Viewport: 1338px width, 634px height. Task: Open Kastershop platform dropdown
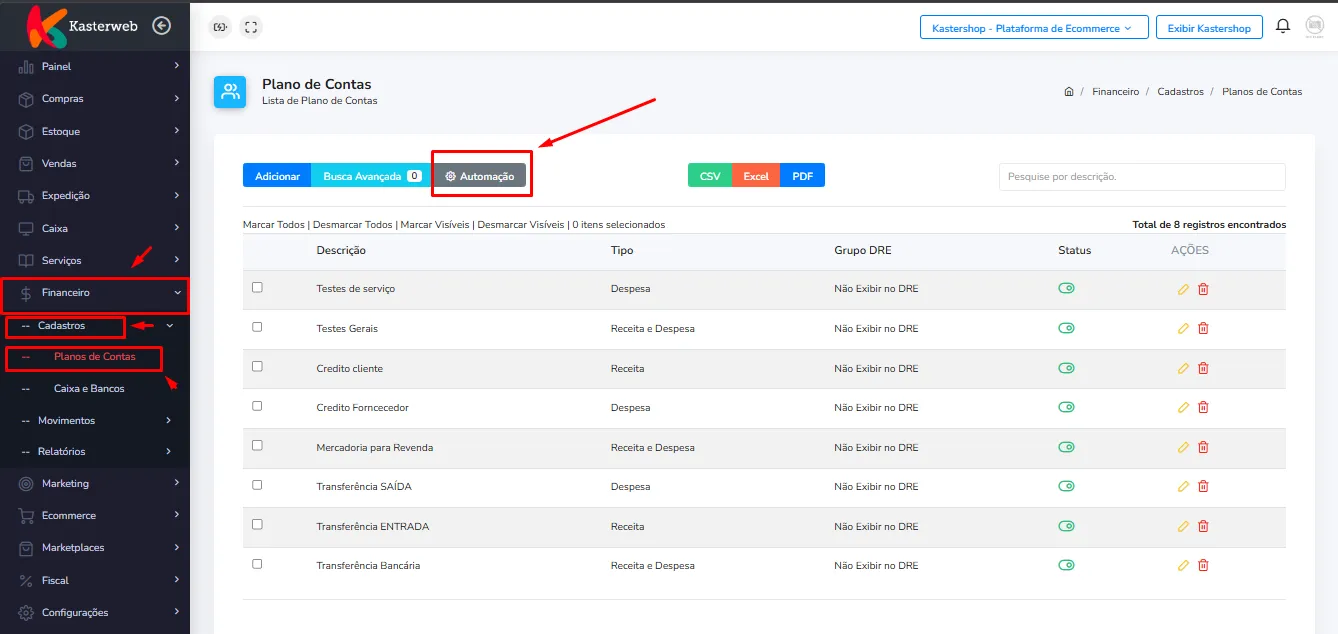coord(1032,28)
